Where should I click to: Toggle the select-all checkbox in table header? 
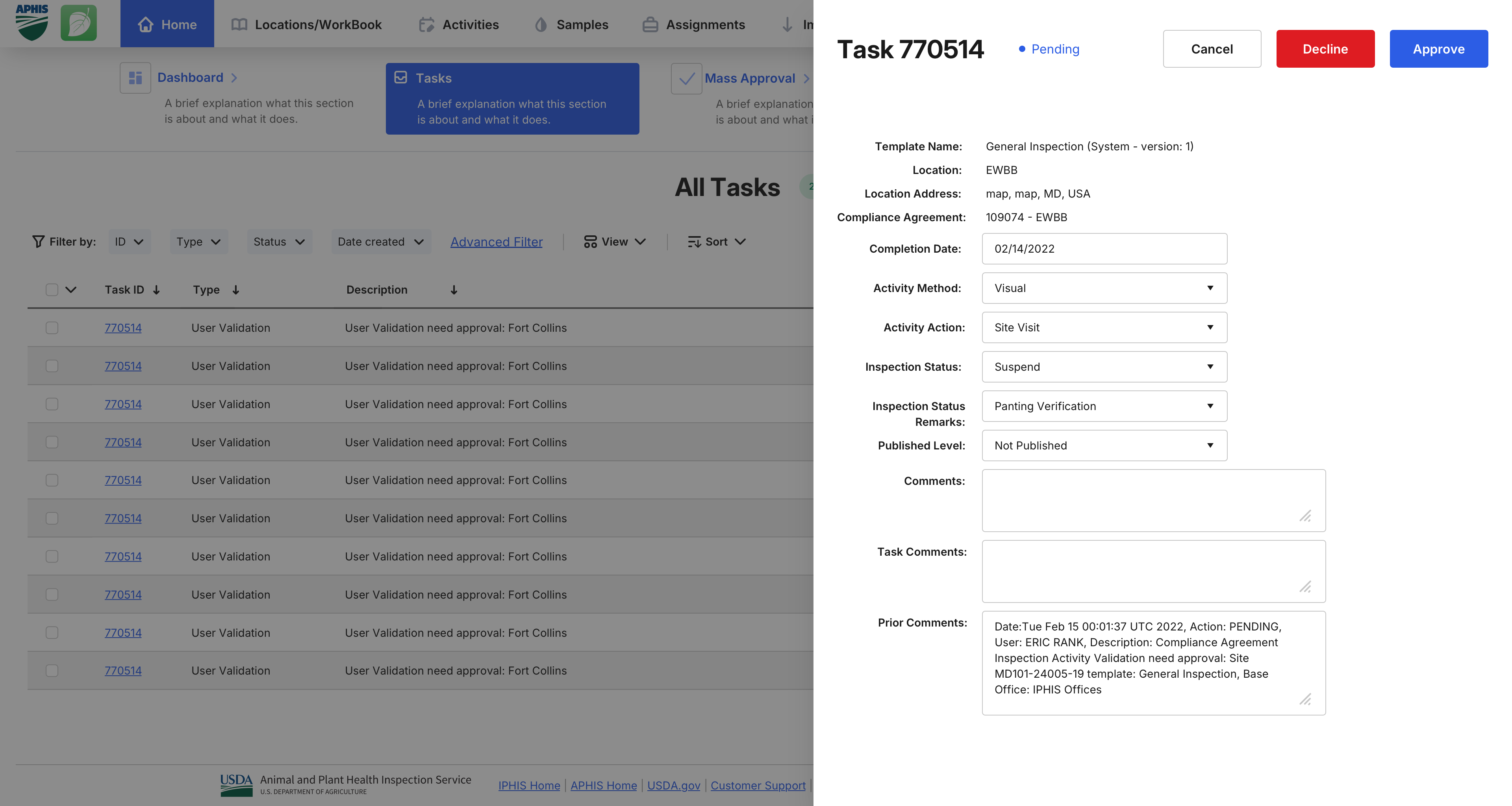pyautogui.click(x=52, y=290)
